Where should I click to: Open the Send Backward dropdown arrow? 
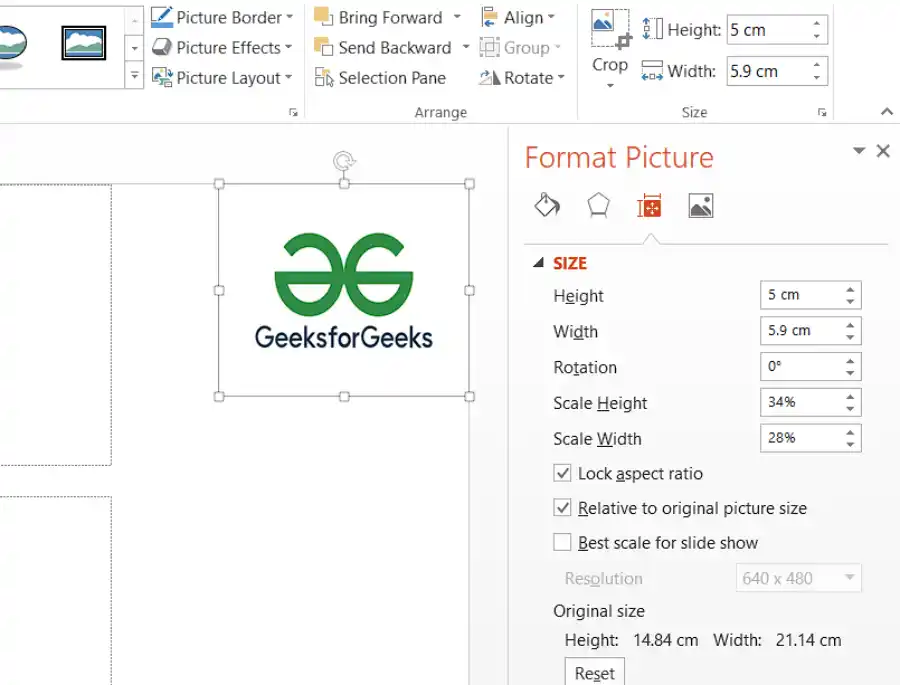(x=465, y=47)
